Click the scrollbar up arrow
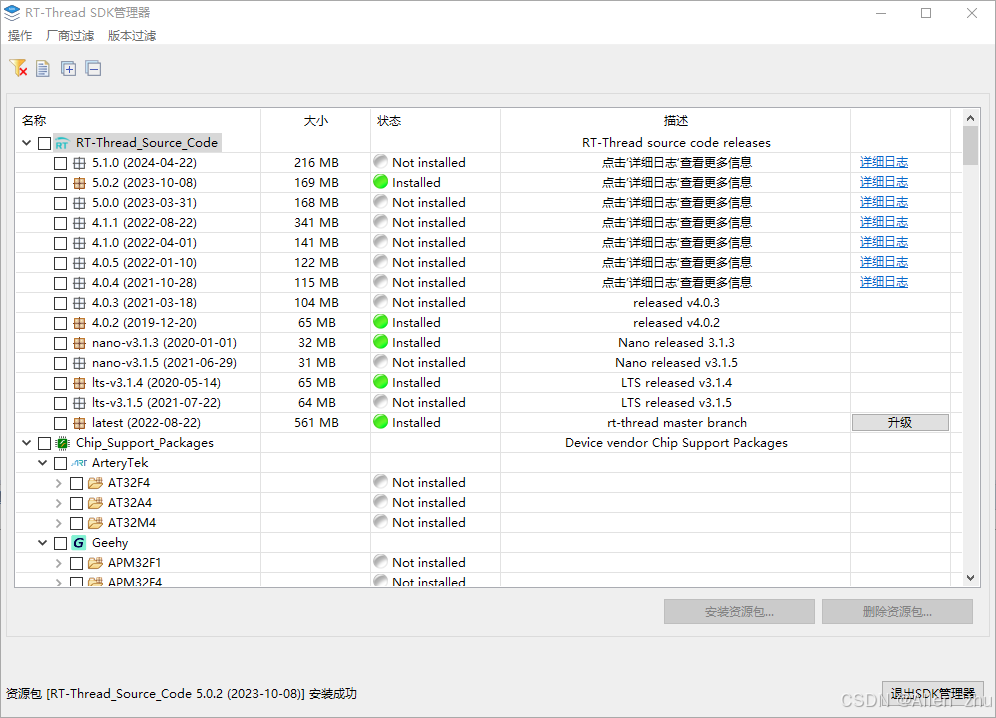This screenshot has width=996, height=718. [x=970, y=118]
